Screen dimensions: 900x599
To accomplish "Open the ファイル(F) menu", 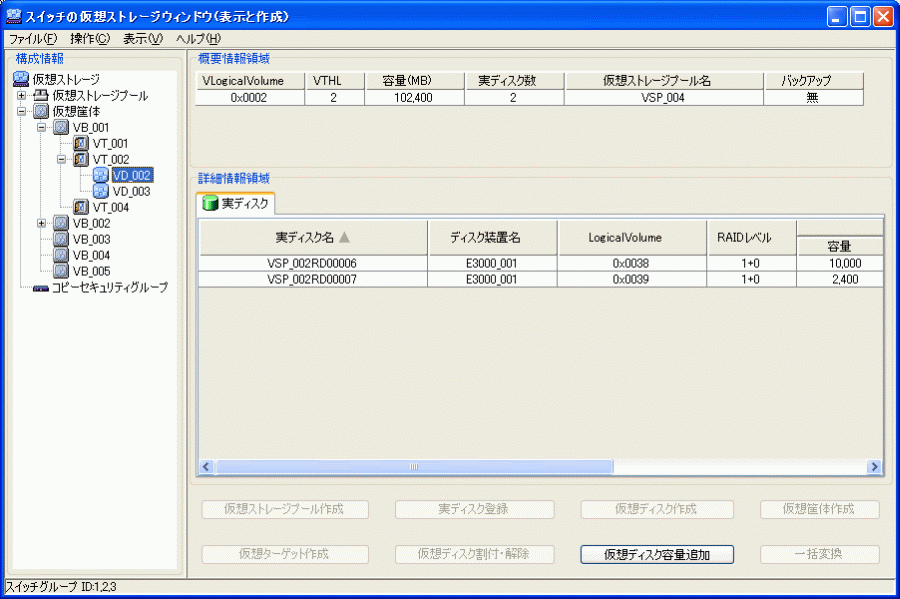I will pyautogui.click(x=33, y=38).
